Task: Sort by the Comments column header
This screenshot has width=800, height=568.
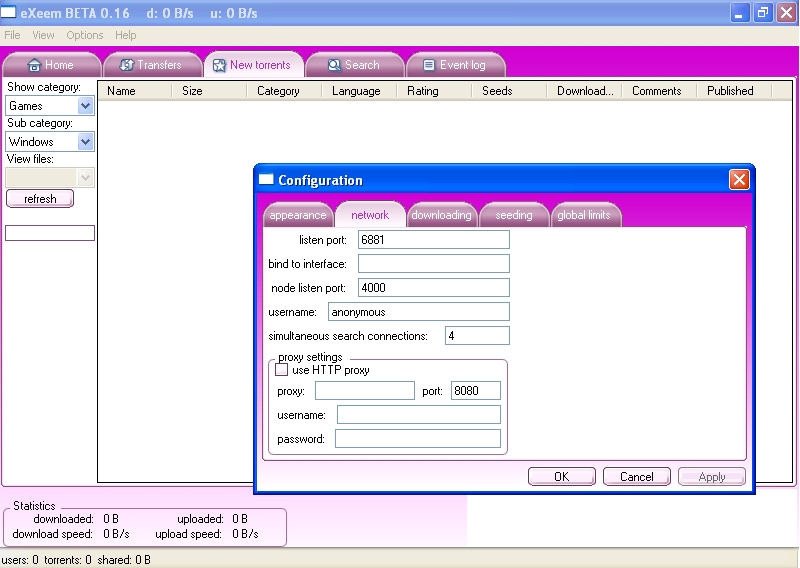Action: pyautogui.click(x=659, y=91)
